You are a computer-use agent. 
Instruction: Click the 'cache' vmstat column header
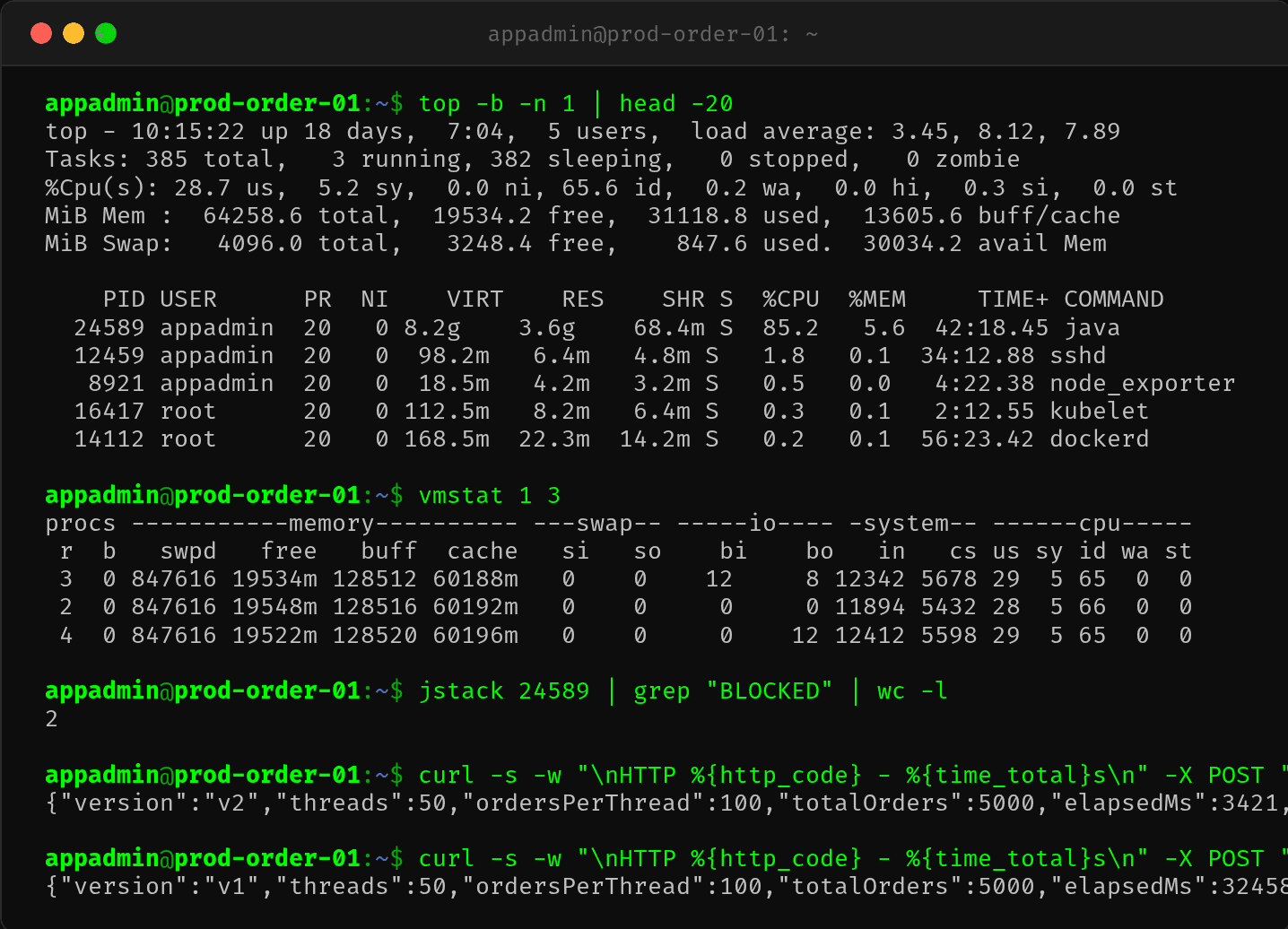pos(483,551)
